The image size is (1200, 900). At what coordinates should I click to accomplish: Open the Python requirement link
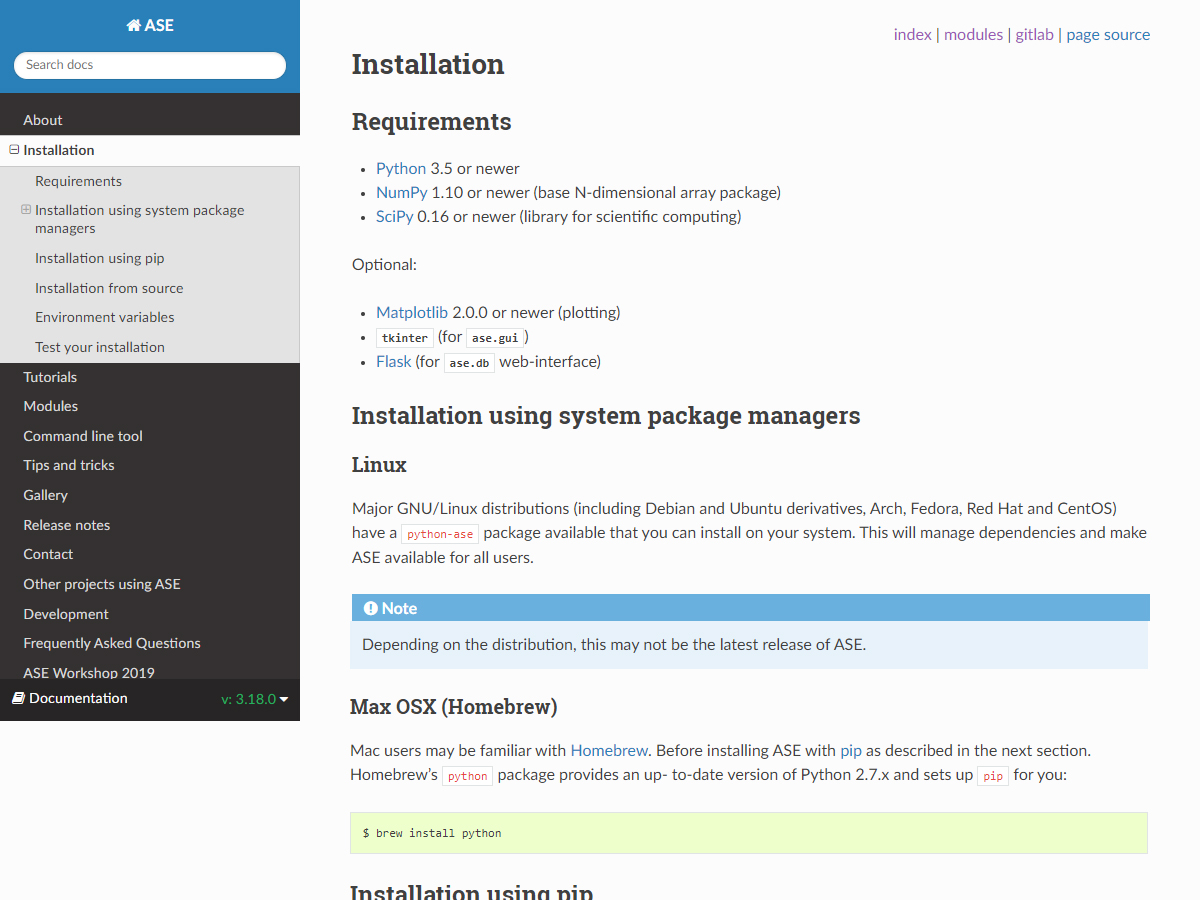(400, 168)
